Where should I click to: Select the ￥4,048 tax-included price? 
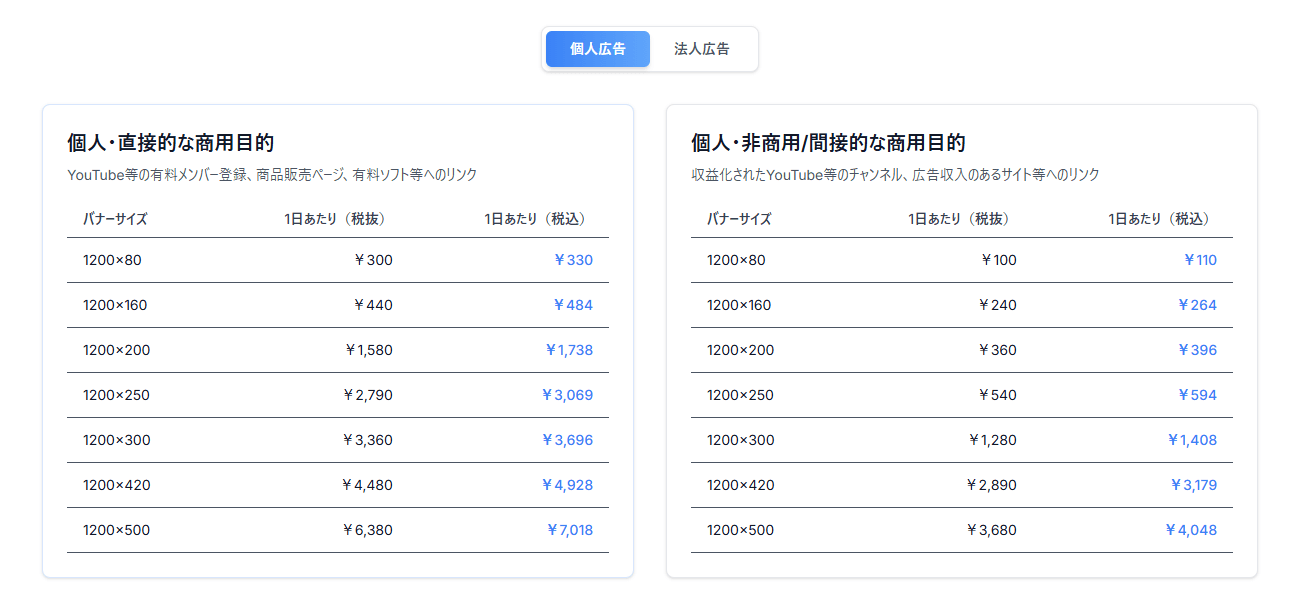[x=1191, y=530]
